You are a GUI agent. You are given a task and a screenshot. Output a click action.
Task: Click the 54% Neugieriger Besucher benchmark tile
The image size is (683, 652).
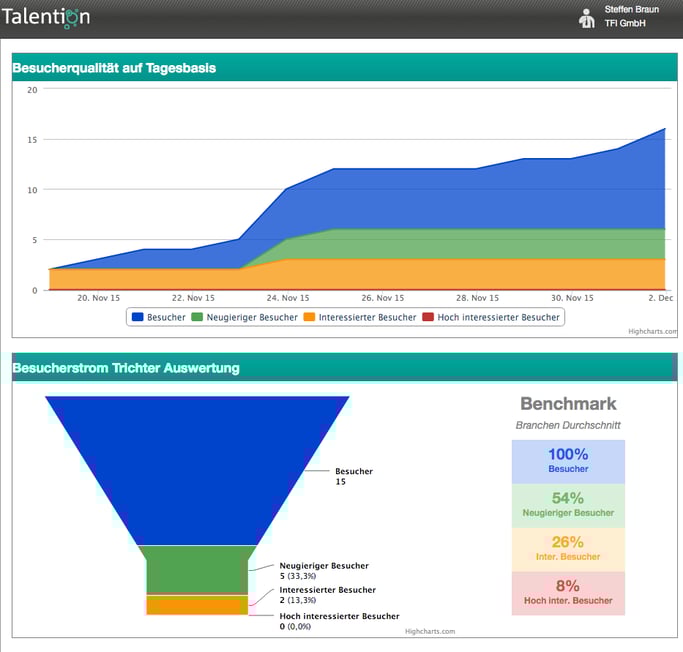coord(568,506)
